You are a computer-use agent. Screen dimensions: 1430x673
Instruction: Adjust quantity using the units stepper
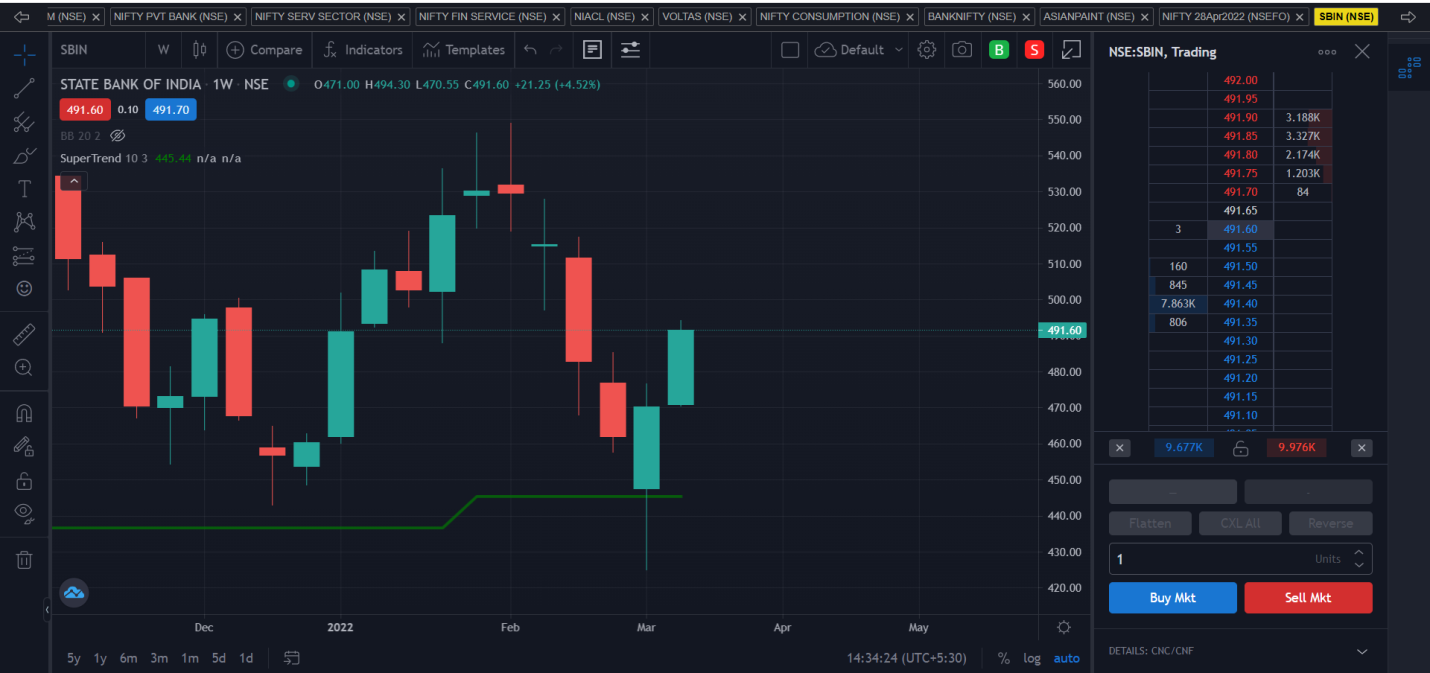[x=1359, y=559]
